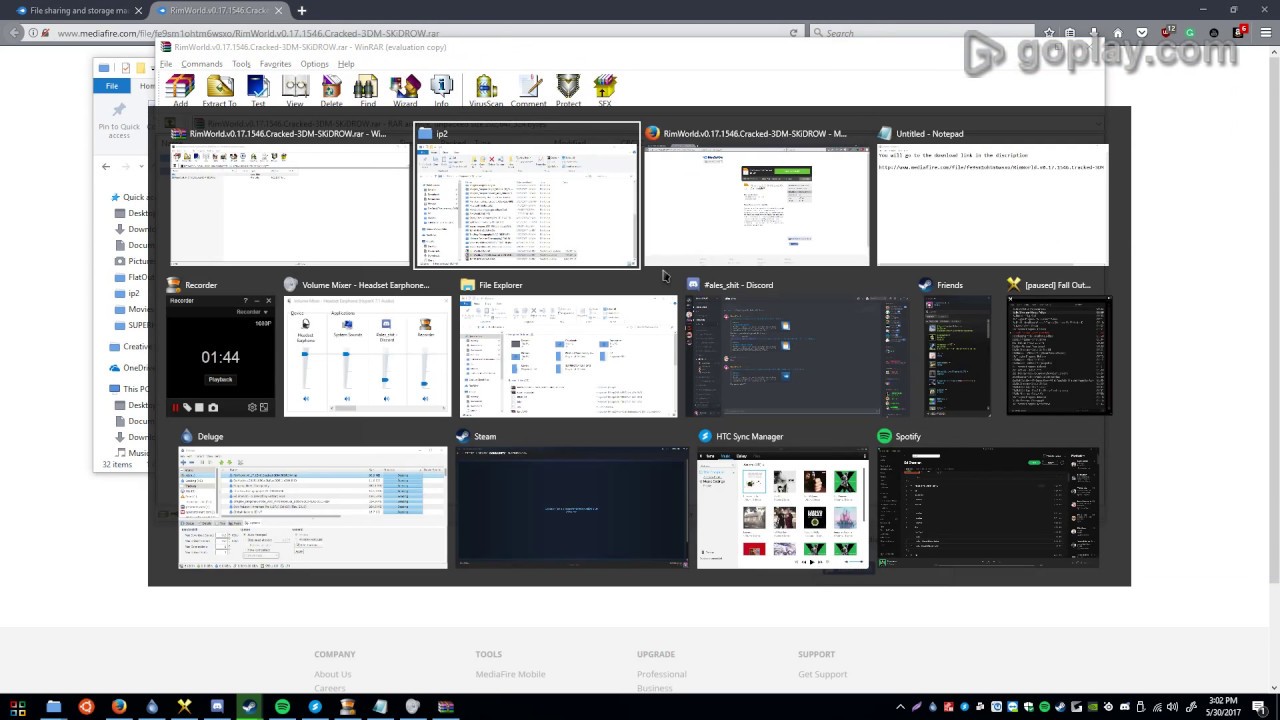This screenshot has width=1280, height=720.
Task: Open archive Info in WinRAR toolbar
Action: point(441,90)
